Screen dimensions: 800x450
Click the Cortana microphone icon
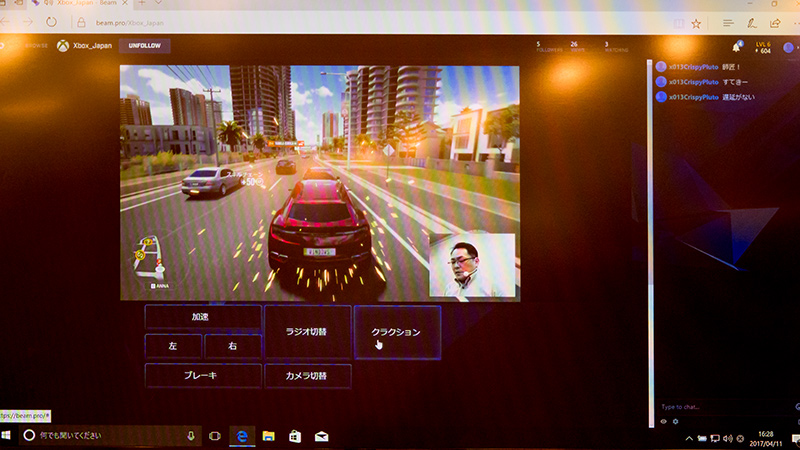[x=190, y=436]
